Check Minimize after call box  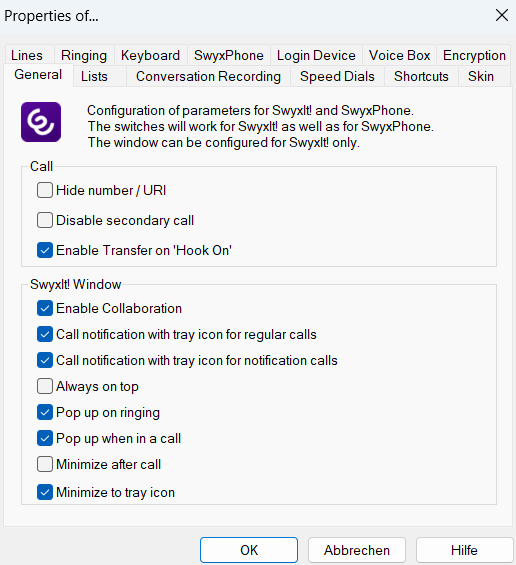coord(45,464)
